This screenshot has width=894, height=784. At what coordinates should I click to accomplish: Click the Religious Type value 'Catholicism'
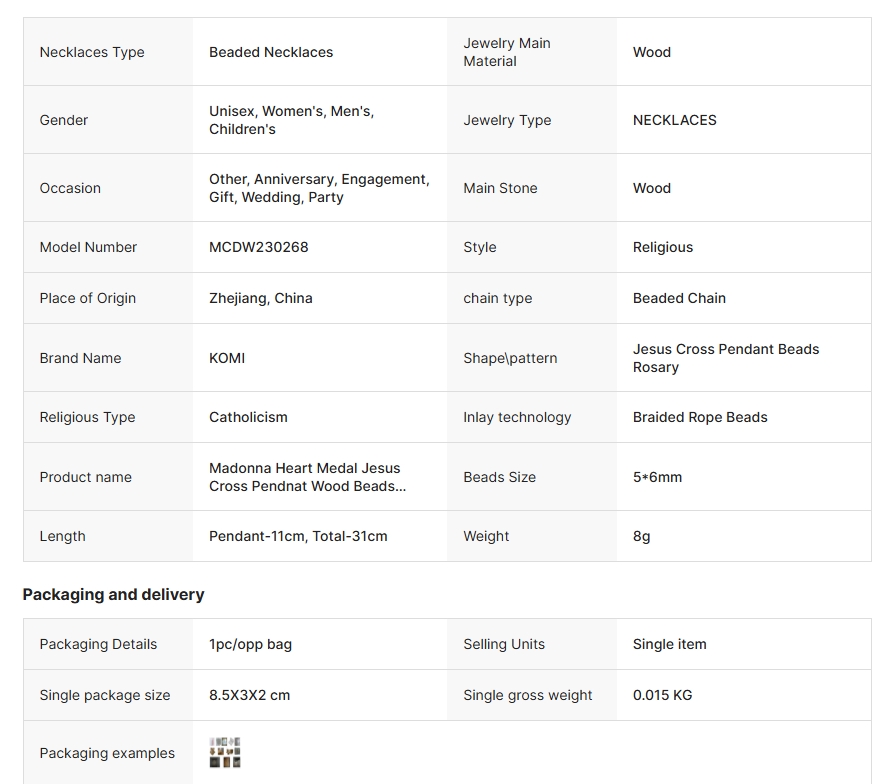tap(248, 417)
